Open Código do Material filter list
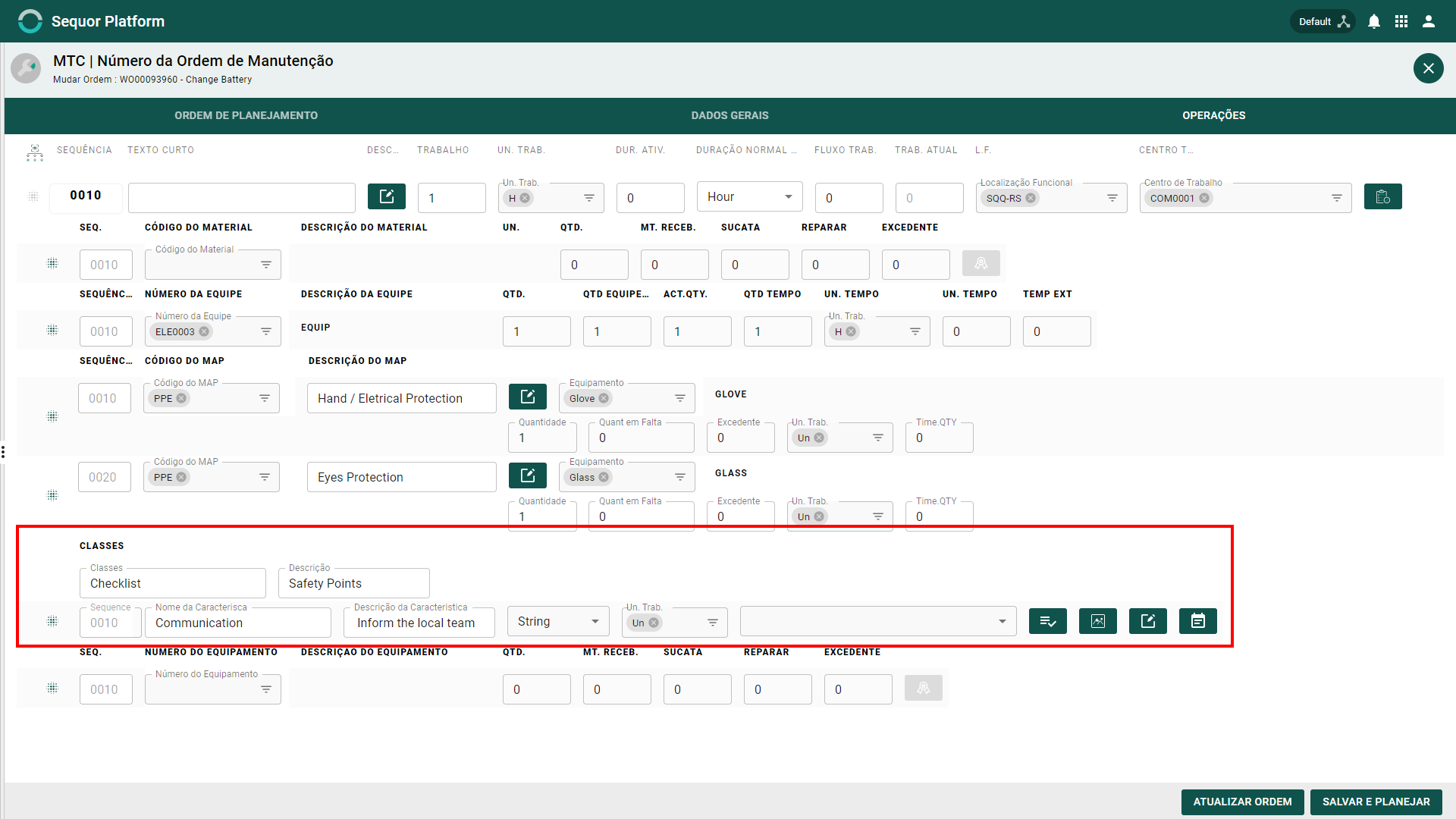The image size is (1456, 819). (x=266, y=265)
